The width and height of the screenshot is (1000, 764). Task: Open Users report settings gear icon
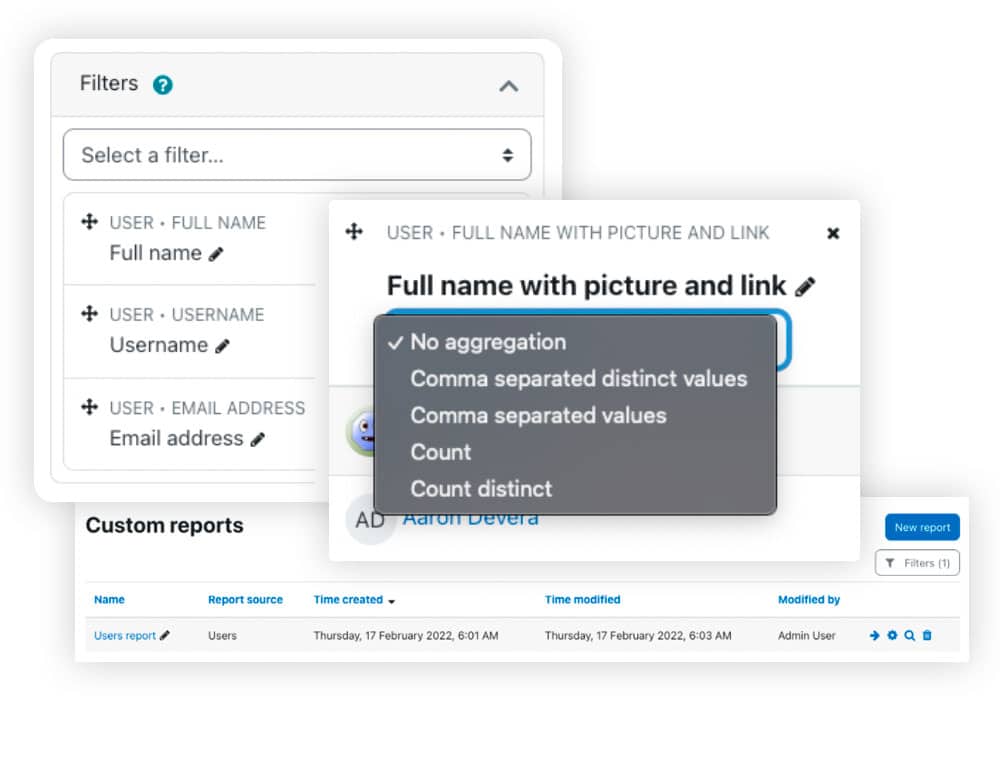(892, 635)
